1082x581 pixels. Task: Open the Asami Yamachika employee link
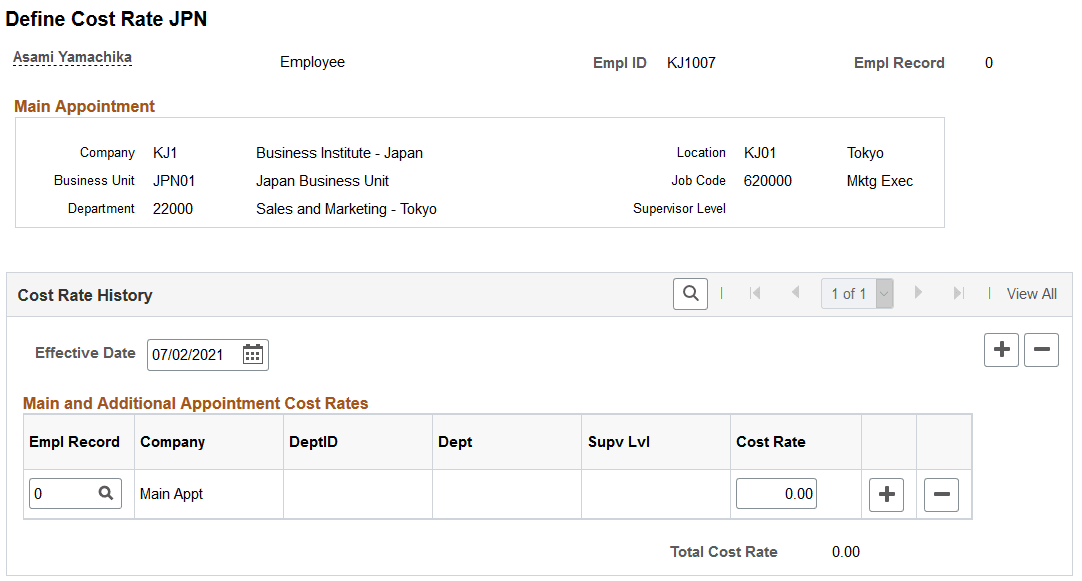point(72,57)
